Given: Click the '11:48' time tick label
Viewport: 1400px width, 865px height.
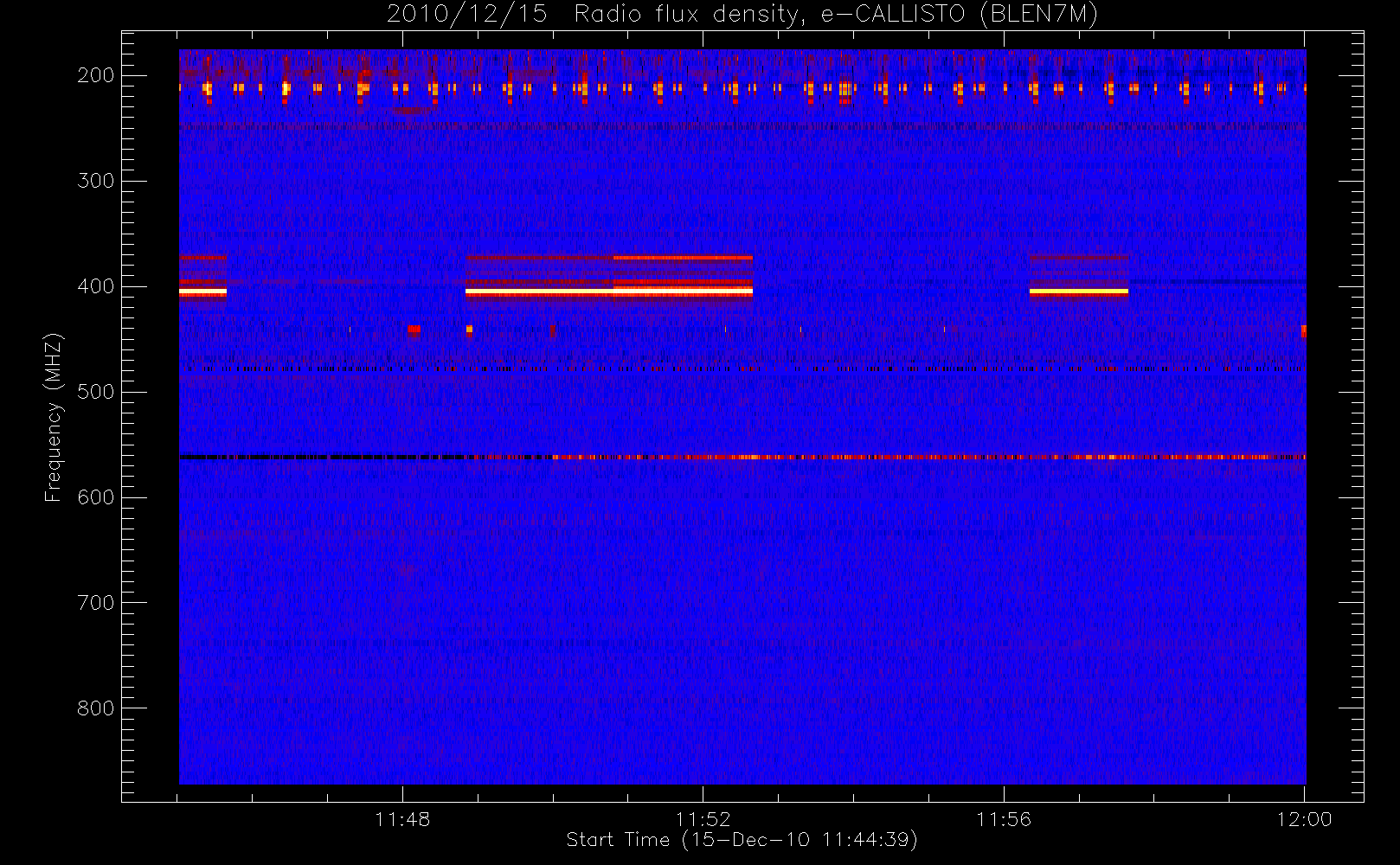Looking at the screenshot, I should pos(402,819).
